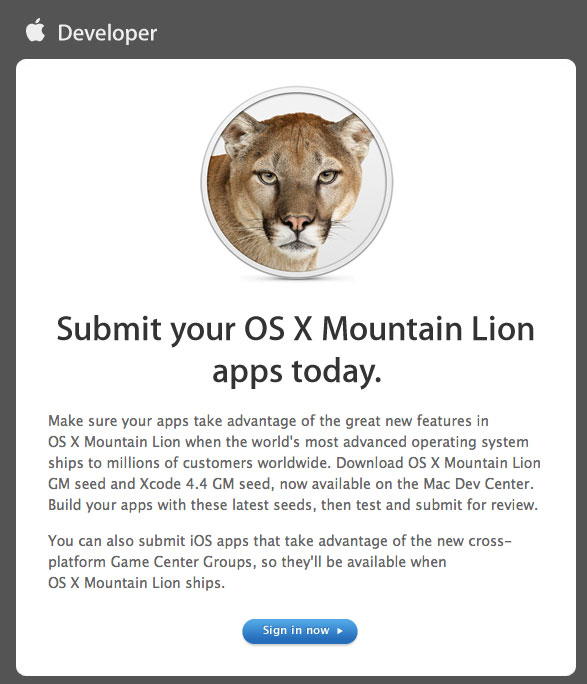Click the "Submit your OS X Mountain Lion" headline
This screenshot has height=684, width=587.
pyautogui.click(x=295, y=330)
